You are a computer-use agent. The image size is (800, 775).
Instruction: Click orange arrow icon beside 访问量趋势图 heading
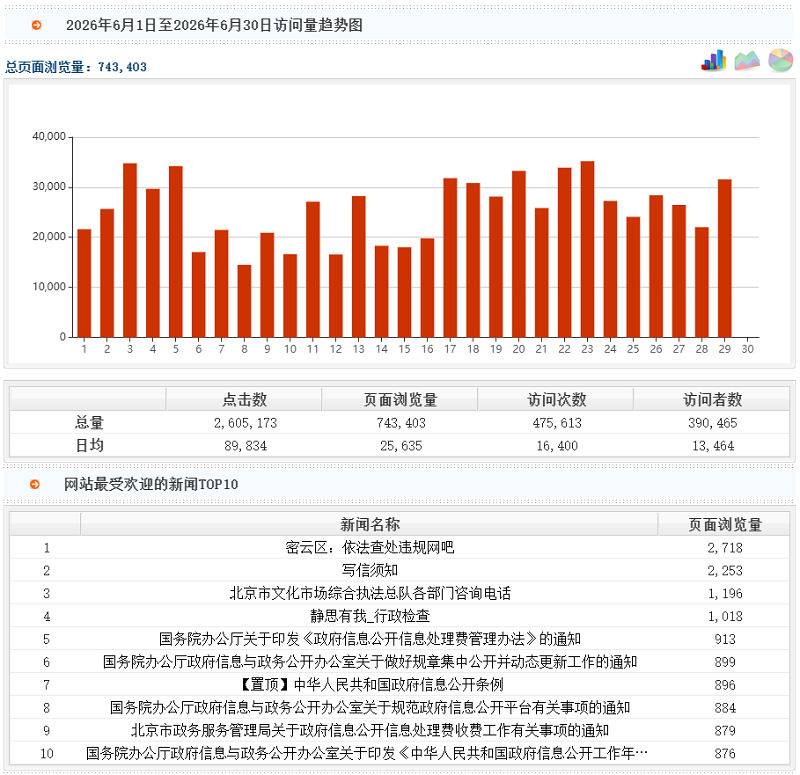tap(36, 25)
